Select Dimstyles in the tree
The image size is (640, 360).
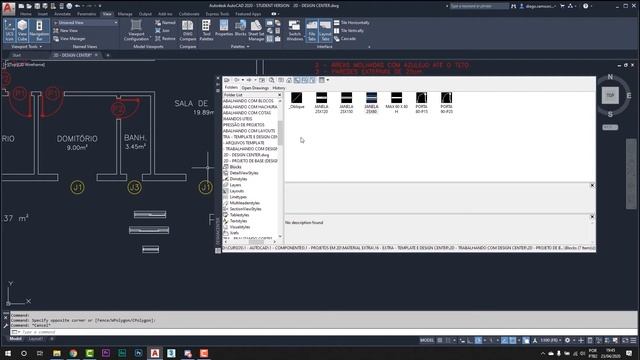pyautogui.click(x=238, y=179)
